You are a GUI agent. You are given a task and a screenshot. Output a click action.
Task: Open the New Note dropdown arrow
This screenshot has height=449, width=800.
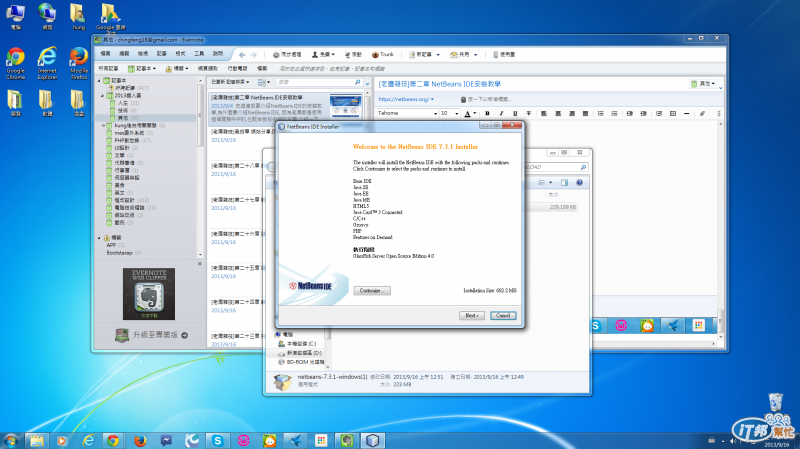[438, 55]
